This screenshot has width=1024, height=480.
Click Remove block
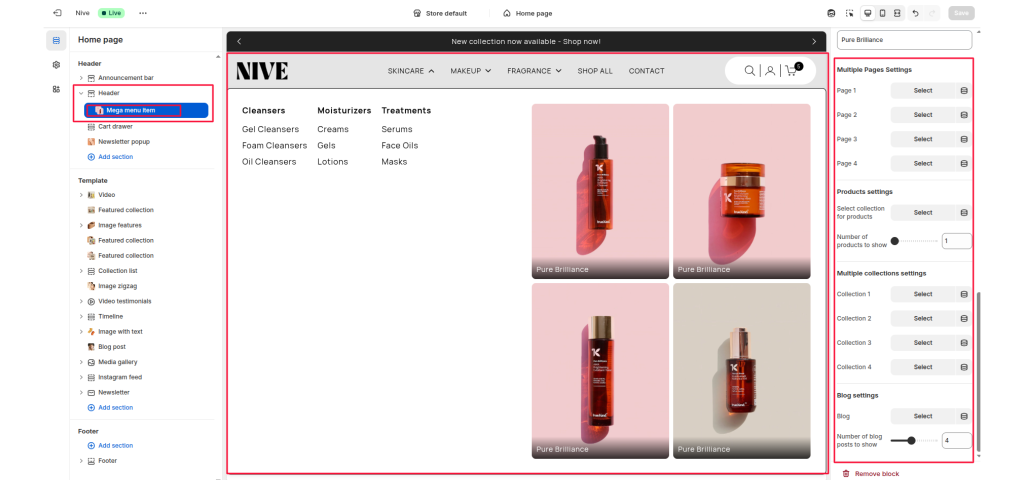tap(875, 473)
